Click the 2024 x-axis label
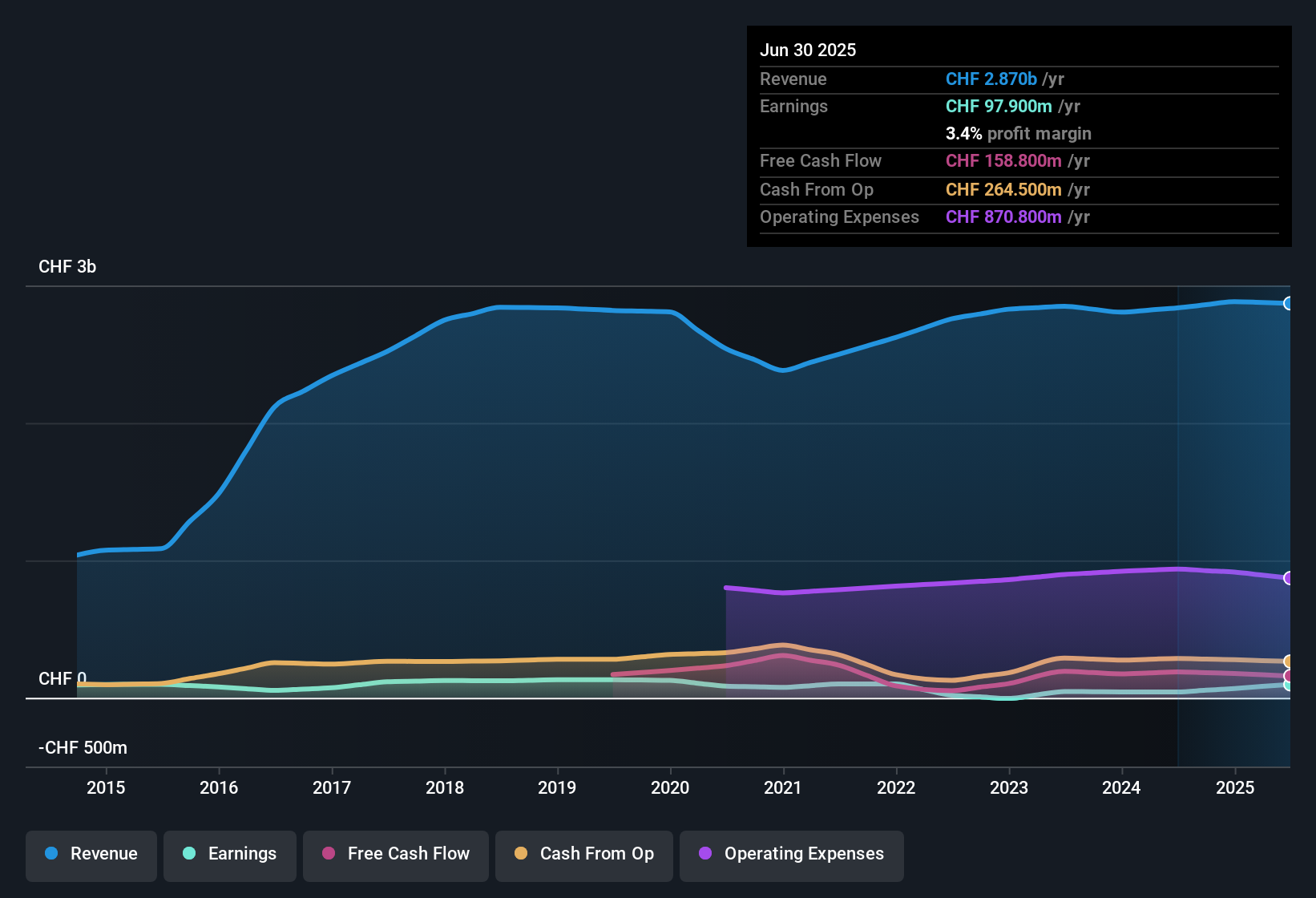This screenshot has height=898, width=1316. coord(1121,787)
